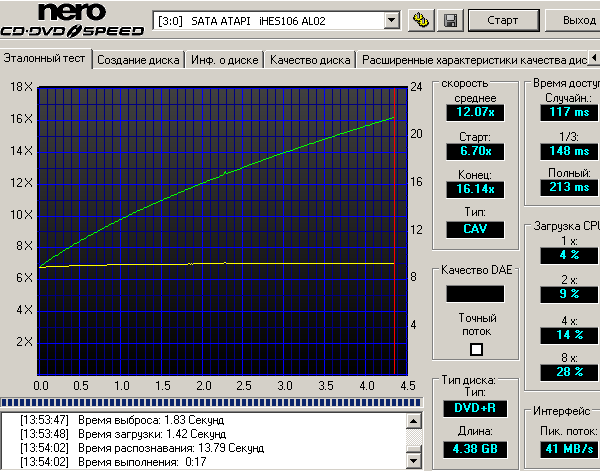Open the Инф. о диске tab
600x471 pixels.
coord(225,60)
